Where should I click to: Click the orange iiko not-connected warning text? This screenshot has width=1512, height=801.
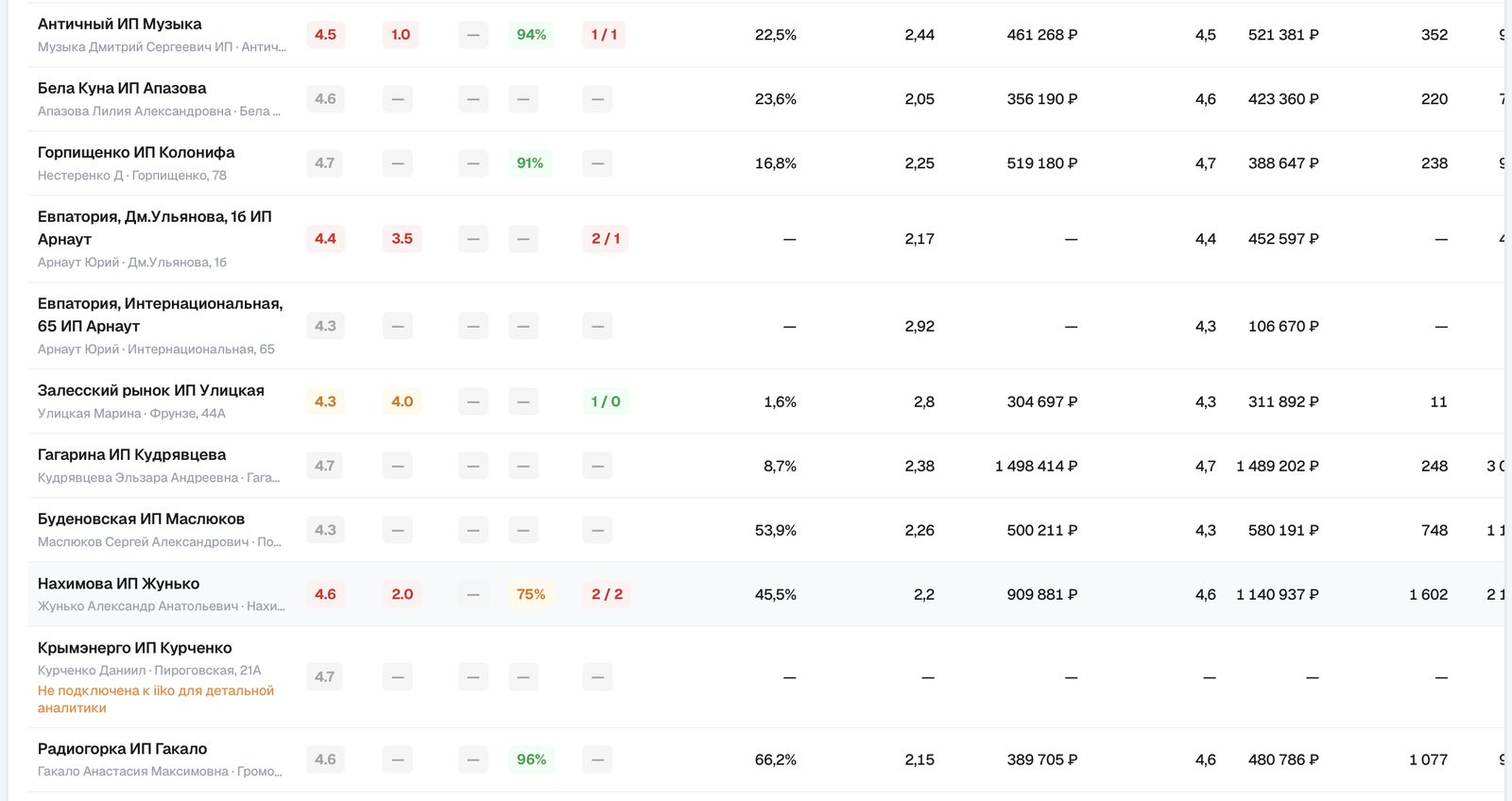click(x=156, y=699)
